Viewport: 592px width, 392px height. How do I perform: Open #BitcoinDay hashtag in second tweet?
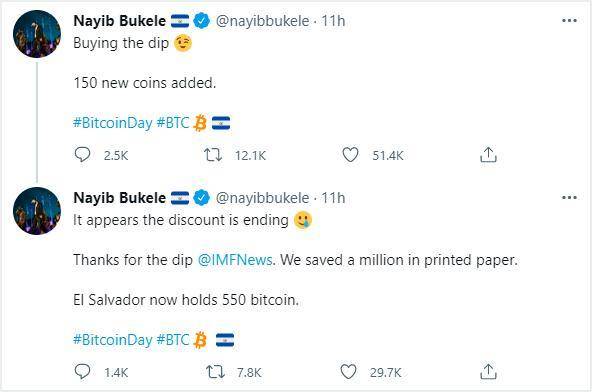tap(113, 340)
